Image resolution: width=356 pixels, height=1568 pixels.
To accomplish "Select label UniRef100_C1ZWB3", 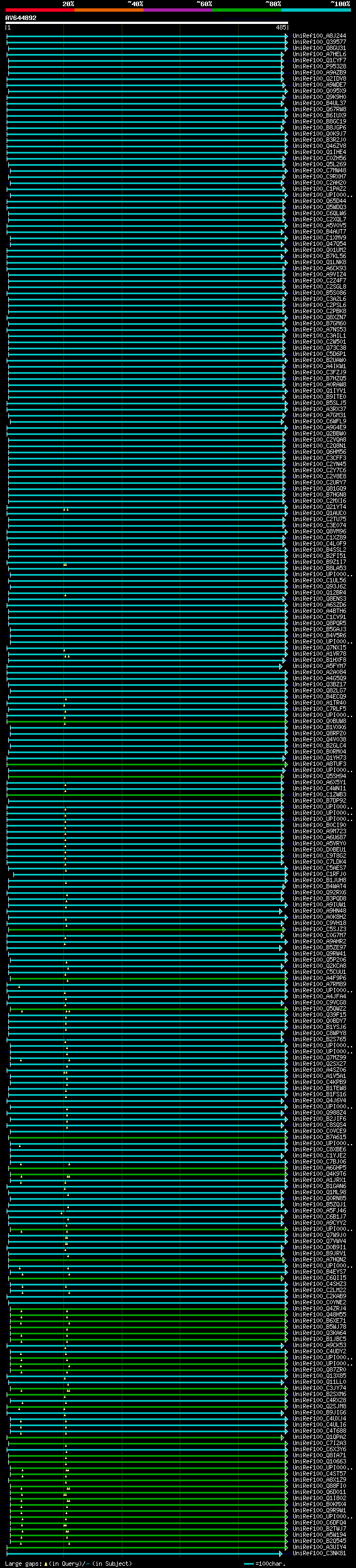I will tap(319, 794).
